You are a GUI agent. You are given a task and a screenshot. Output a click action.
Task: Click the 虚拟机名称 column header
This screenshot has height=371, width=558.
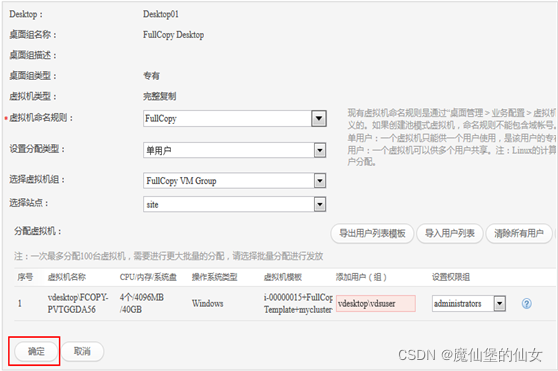tap(67, 277)
